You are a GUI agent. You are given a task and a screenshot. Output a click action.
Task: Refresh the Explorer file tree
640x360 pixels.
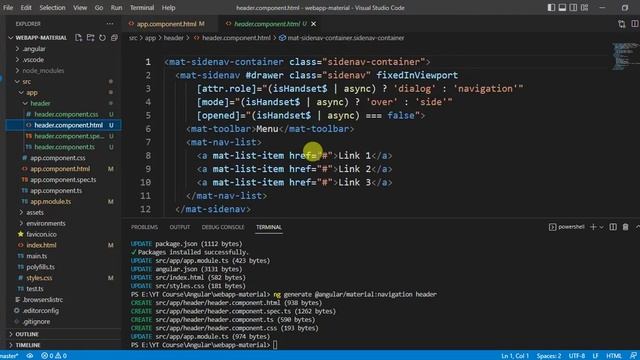[102, 38]
